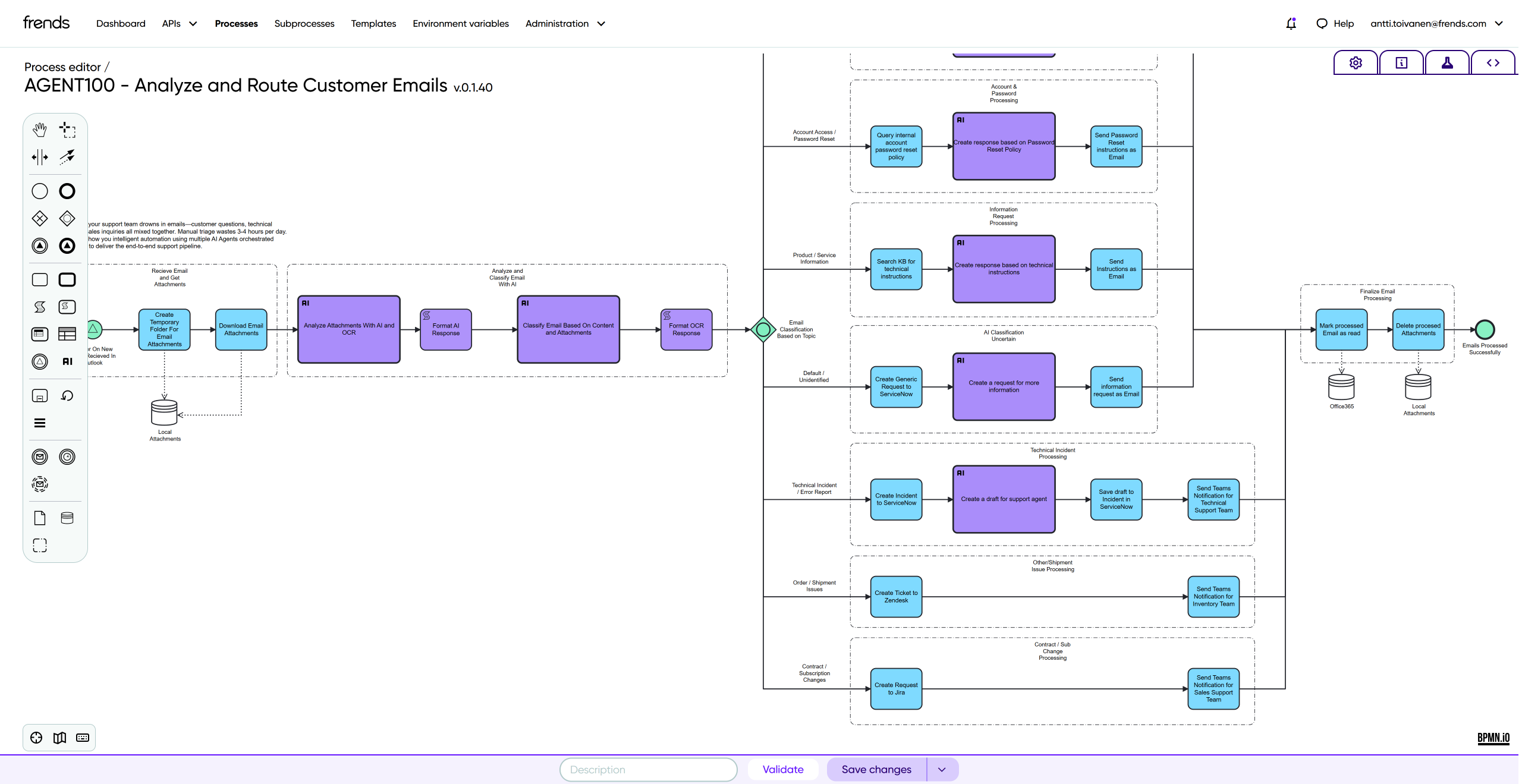Click the Description input field
This screenshot has width=1522, height=784.
click(x=648, y=769)
